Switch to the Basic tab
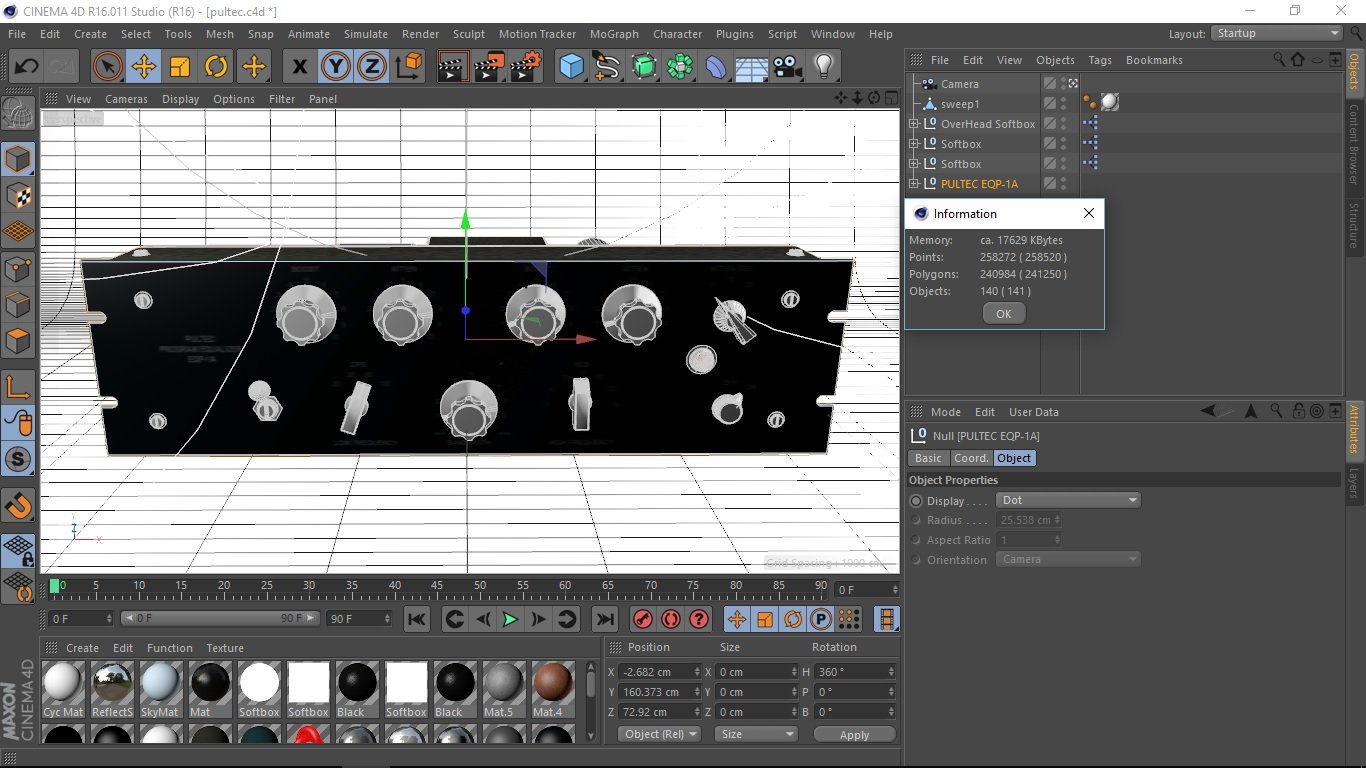Image resolution: width=1366 pixels, height=768 pixels. point(928,458)
